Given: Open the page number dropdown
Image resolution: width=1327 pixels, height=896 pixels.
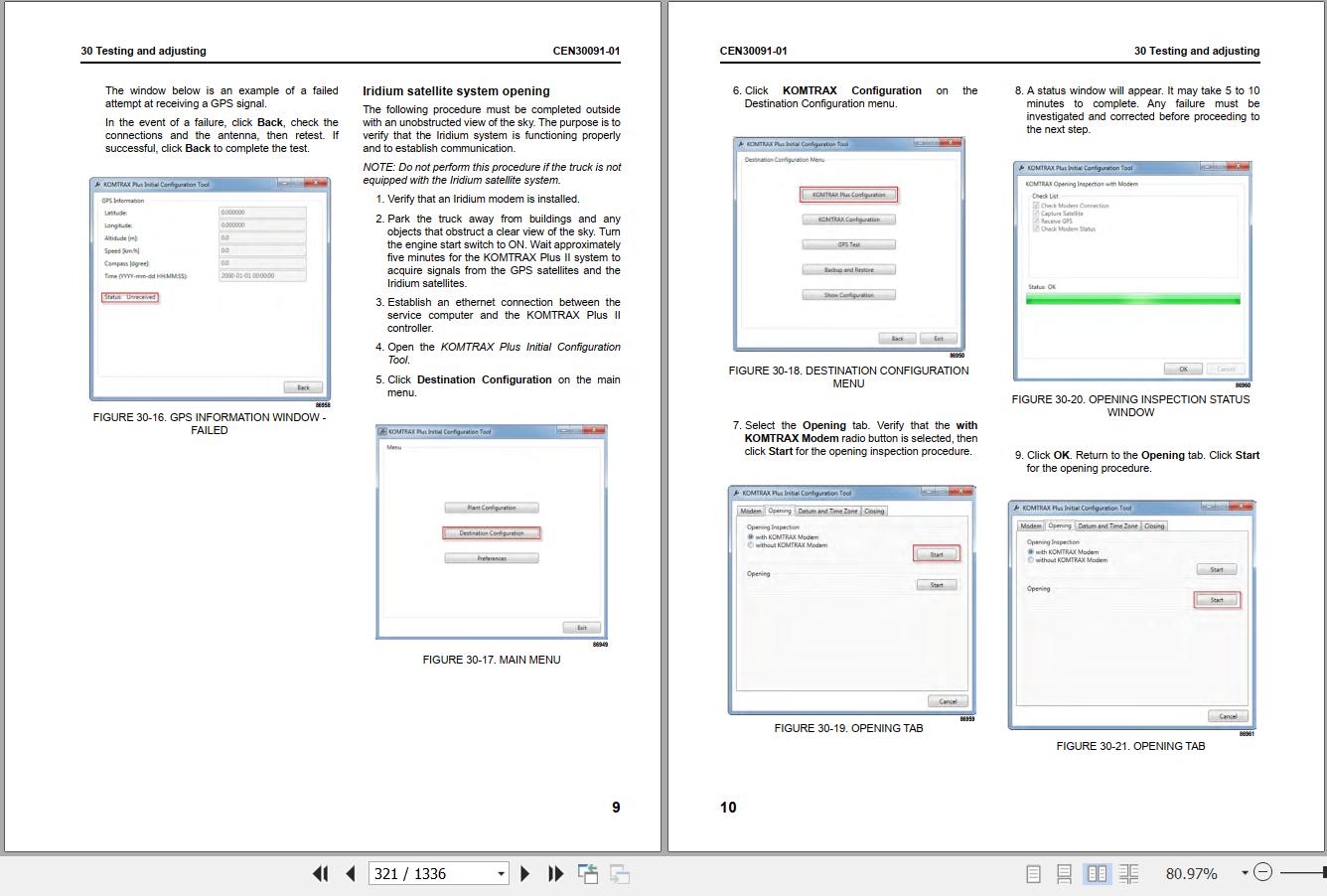Looking at the screenshot, I should click(x=501, y=874).
